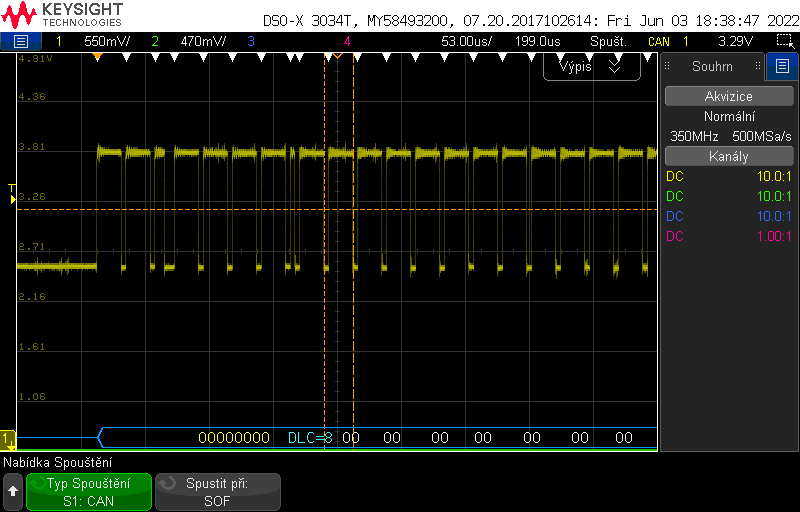Viewport: 800px width, 512px height.
Task: Click the blue DC 10.0:1 channel row
Action: [x=729, y=216]
